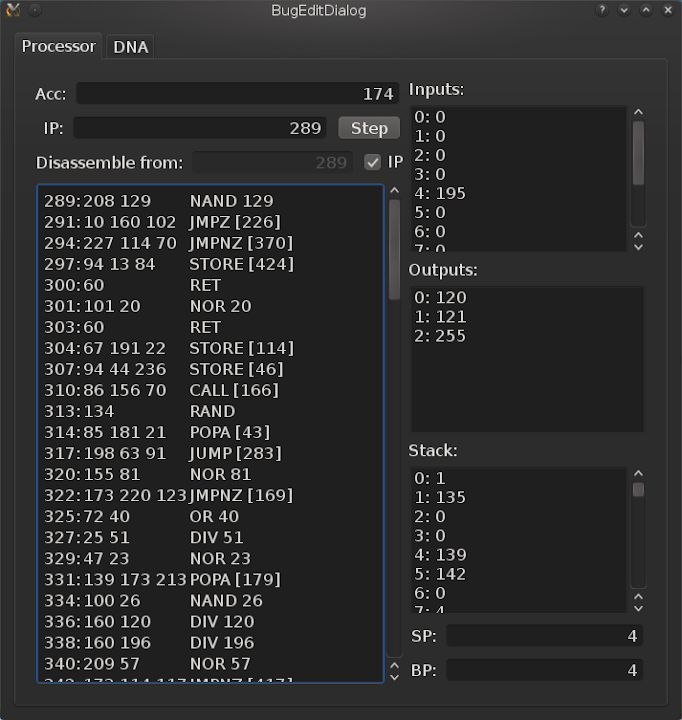
Task: Click the disassembly listing scrollbar handle
Action: [394, 248]
